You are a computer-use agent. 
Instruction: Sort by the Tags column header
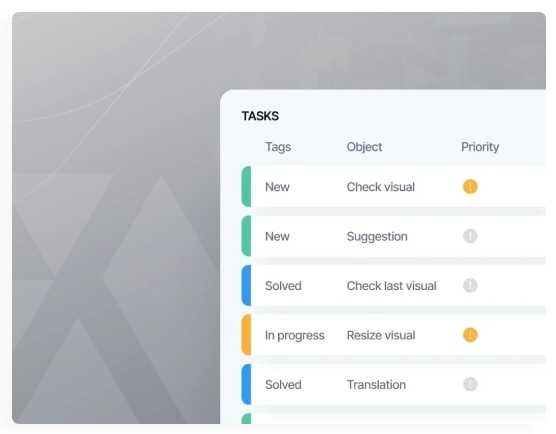click(278, 147)
